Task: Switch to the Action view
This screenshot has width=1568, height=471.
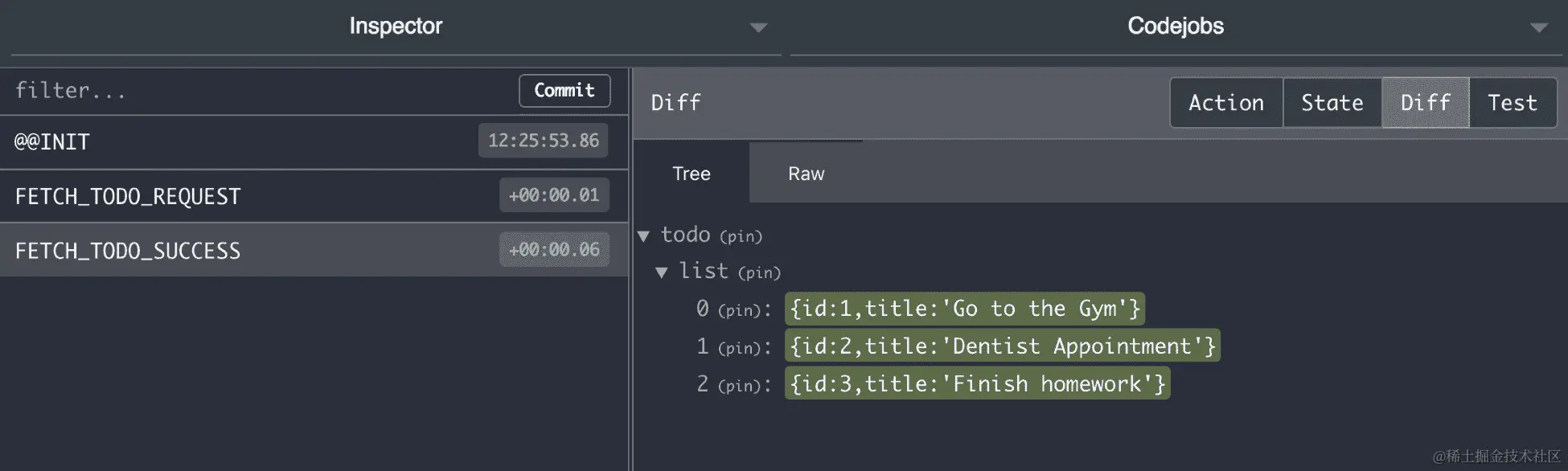Action: point(1226,103)
